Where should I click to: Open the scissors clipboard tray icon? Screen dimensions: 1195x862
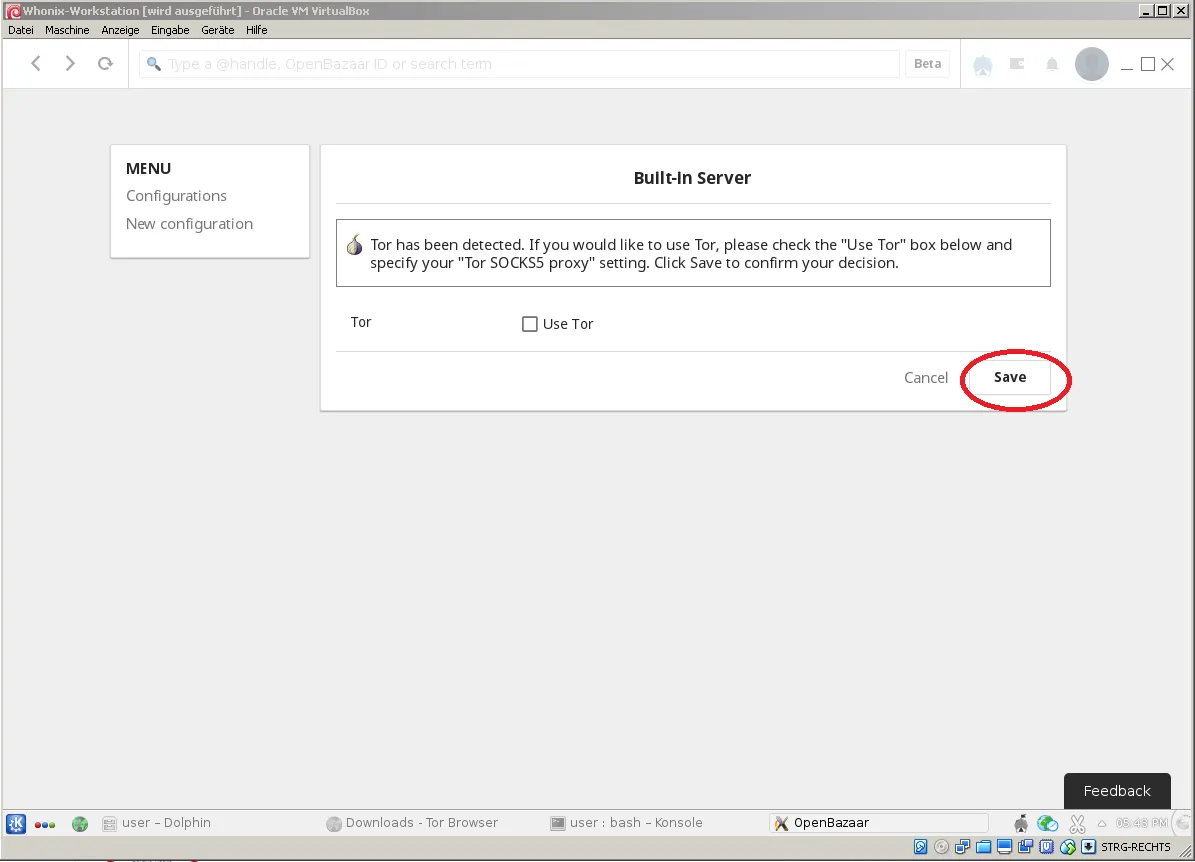tap(1077, 823)
